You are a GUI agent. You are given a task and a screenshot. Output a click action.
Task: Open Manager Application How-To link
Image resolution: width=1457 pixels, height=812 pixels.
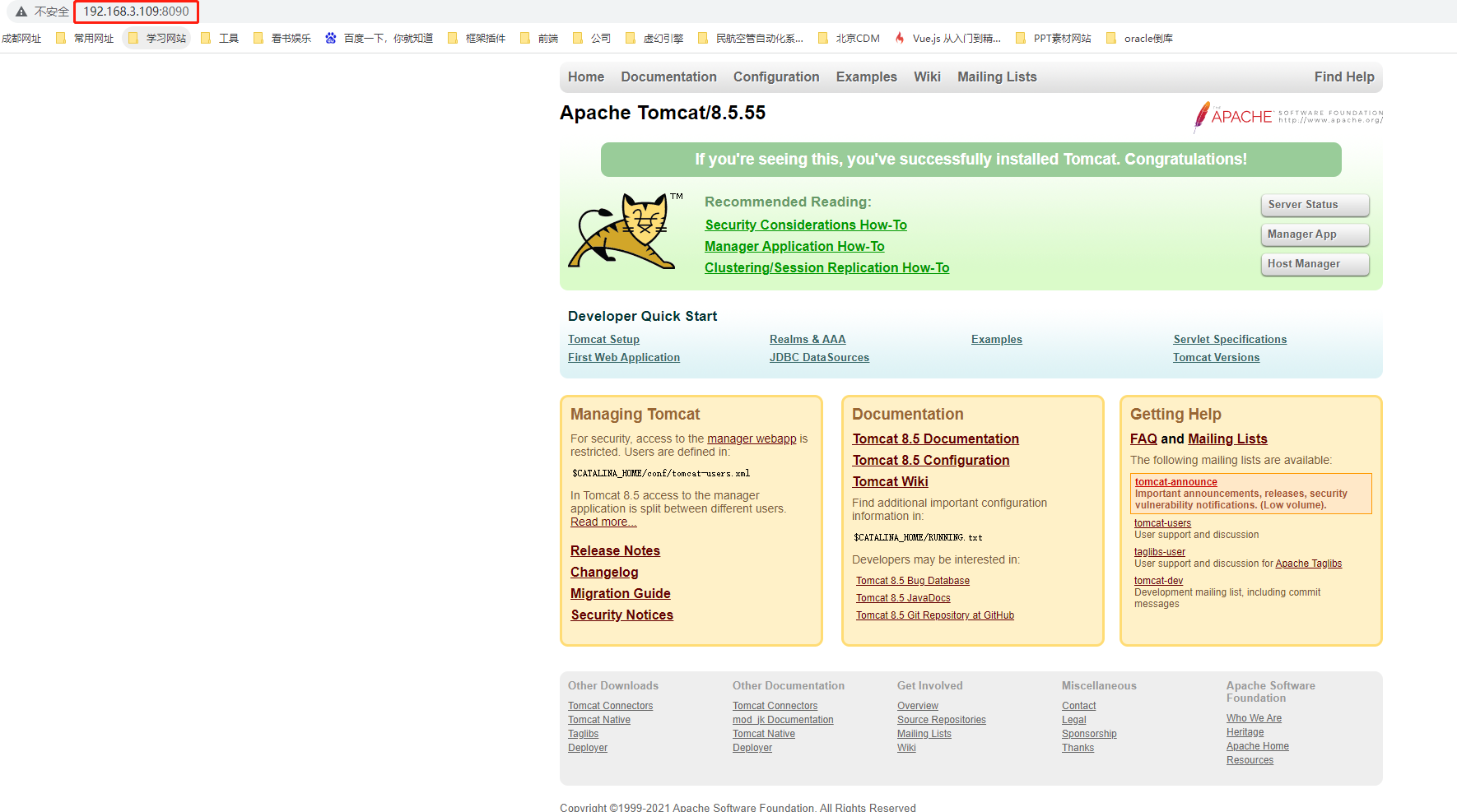[794, 246]
